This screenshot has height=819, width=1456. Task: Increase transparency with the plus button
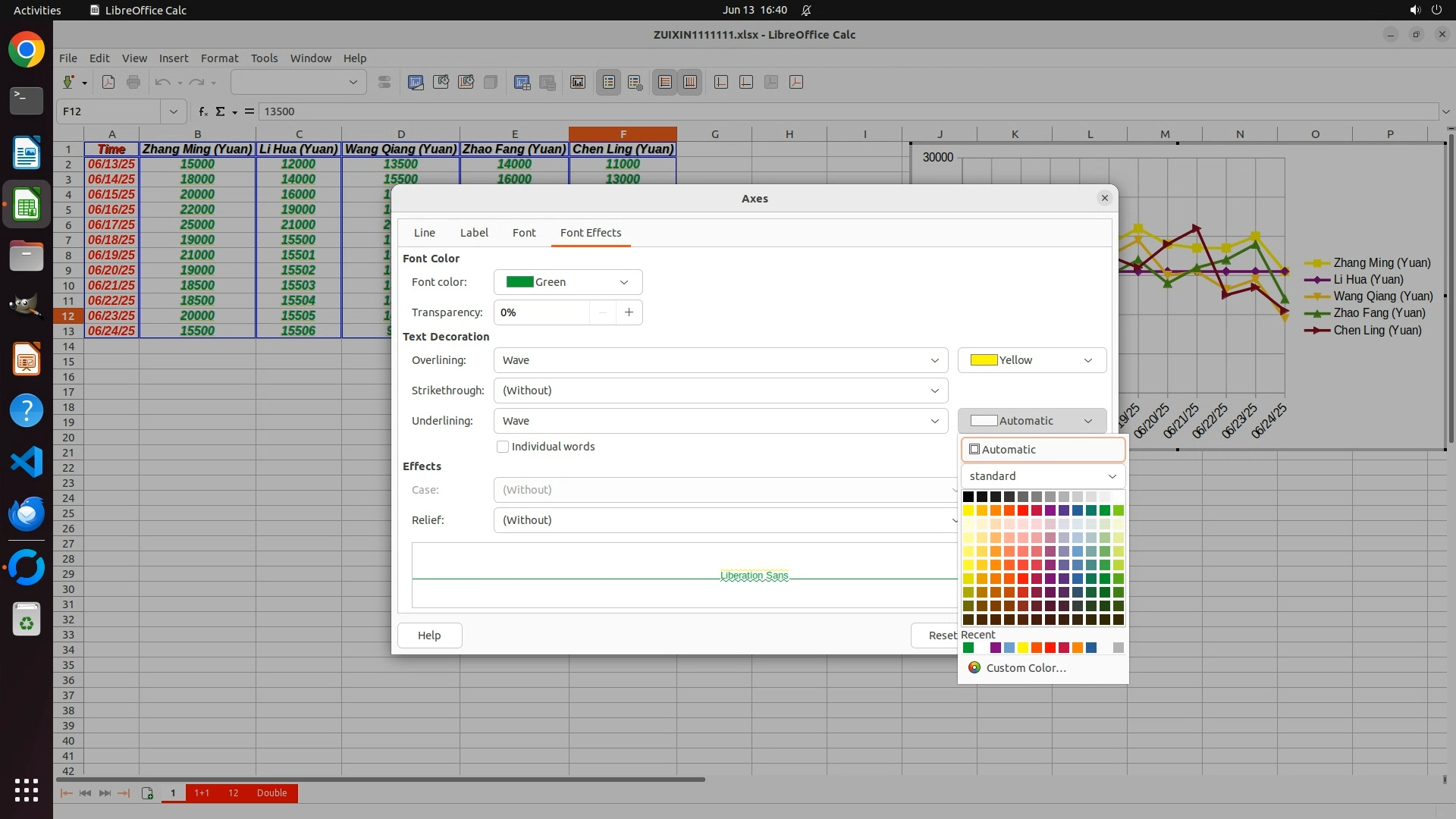pyautogui.click(x=629, y=312)
